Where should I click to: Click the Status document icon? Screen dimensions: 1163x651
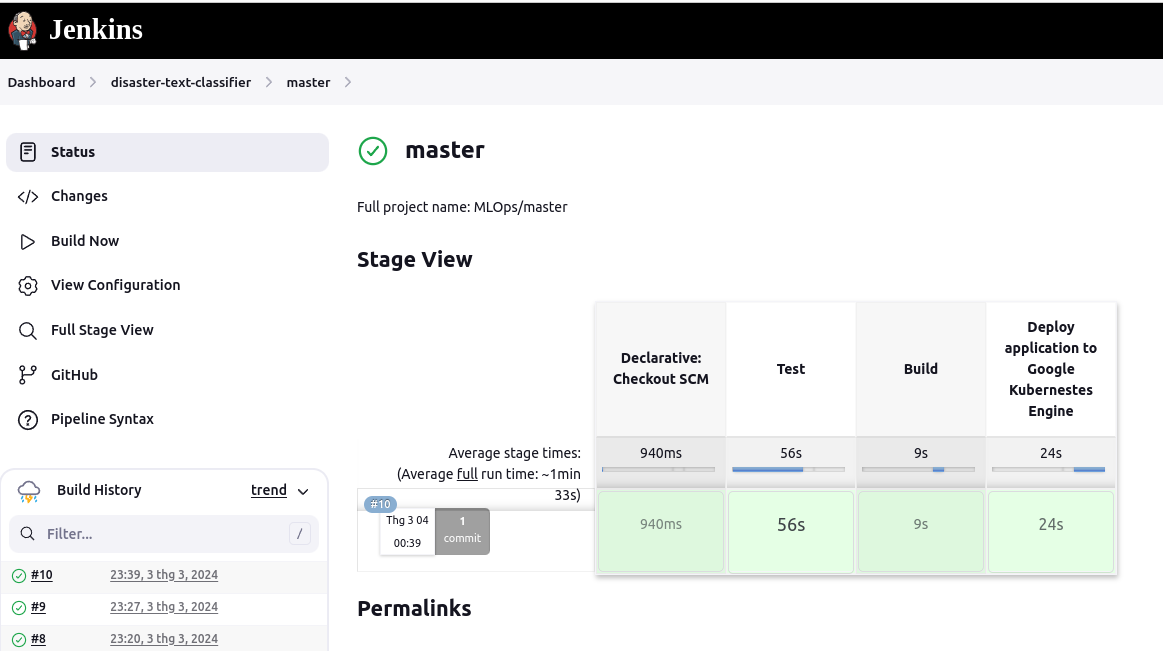[27, 152]
